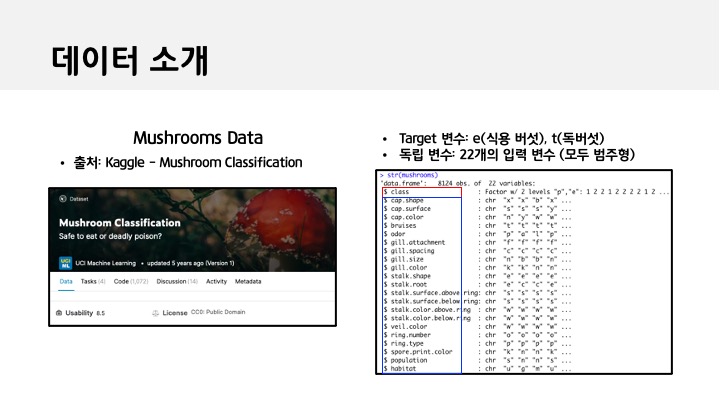Click 'updated 5 years ago (Version 1)' text
The image size is (720, 405).
(x=191, y=263)
